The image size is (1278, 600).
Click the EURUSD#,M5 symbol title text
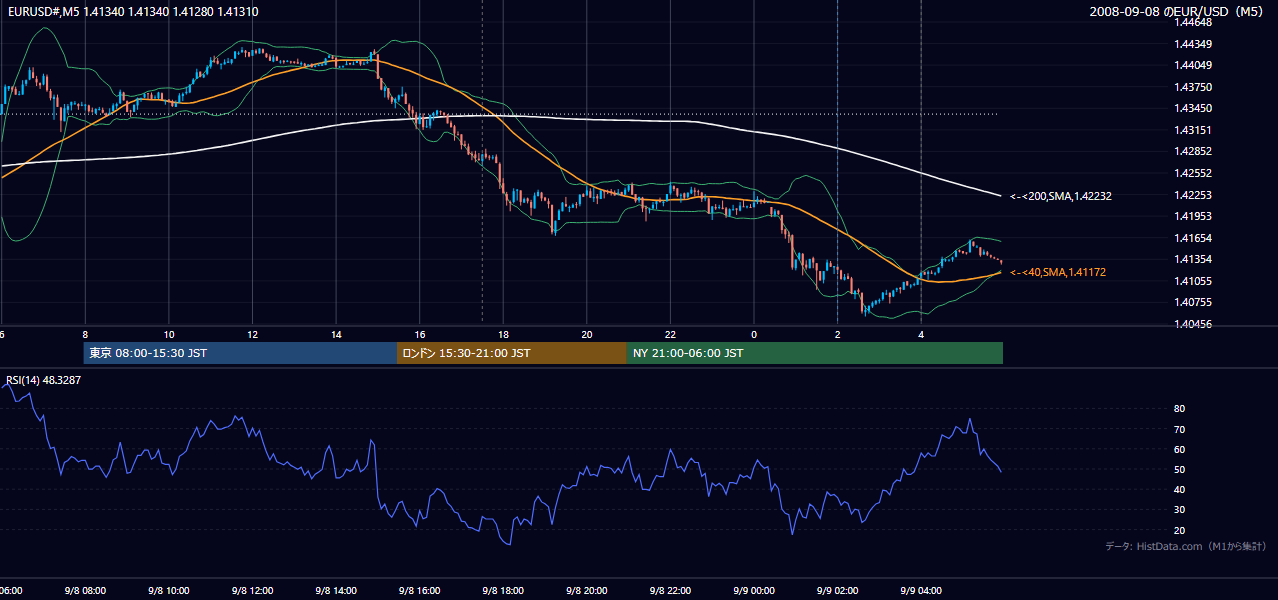click(42, 11)
